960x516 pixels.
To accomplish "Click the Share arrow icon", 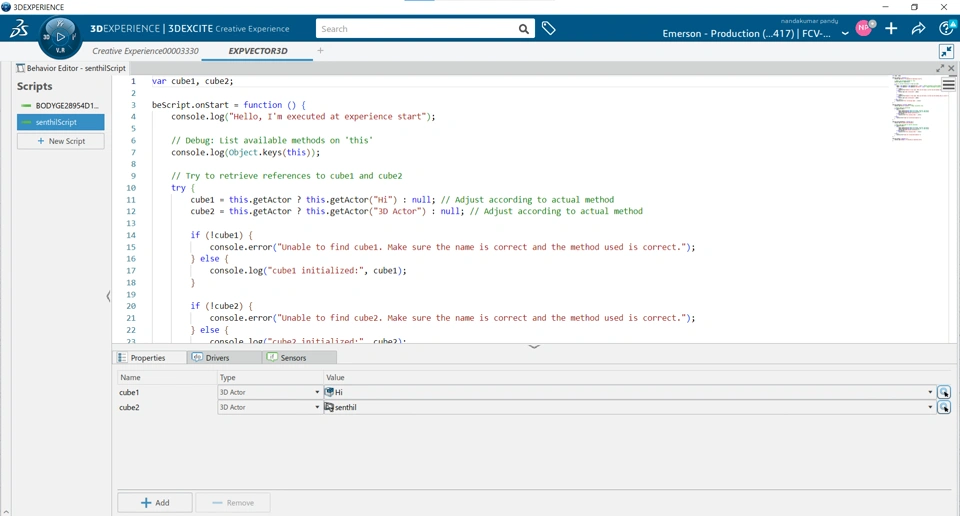I will point(918,29).
